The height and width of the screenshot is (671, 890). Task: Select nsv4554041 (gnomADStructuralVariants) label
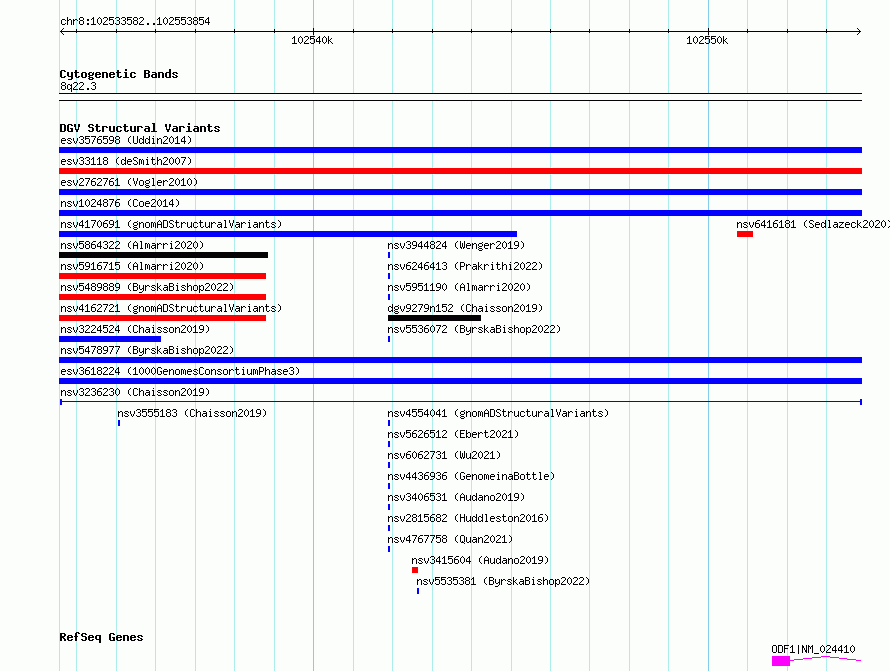pos(498,413)
